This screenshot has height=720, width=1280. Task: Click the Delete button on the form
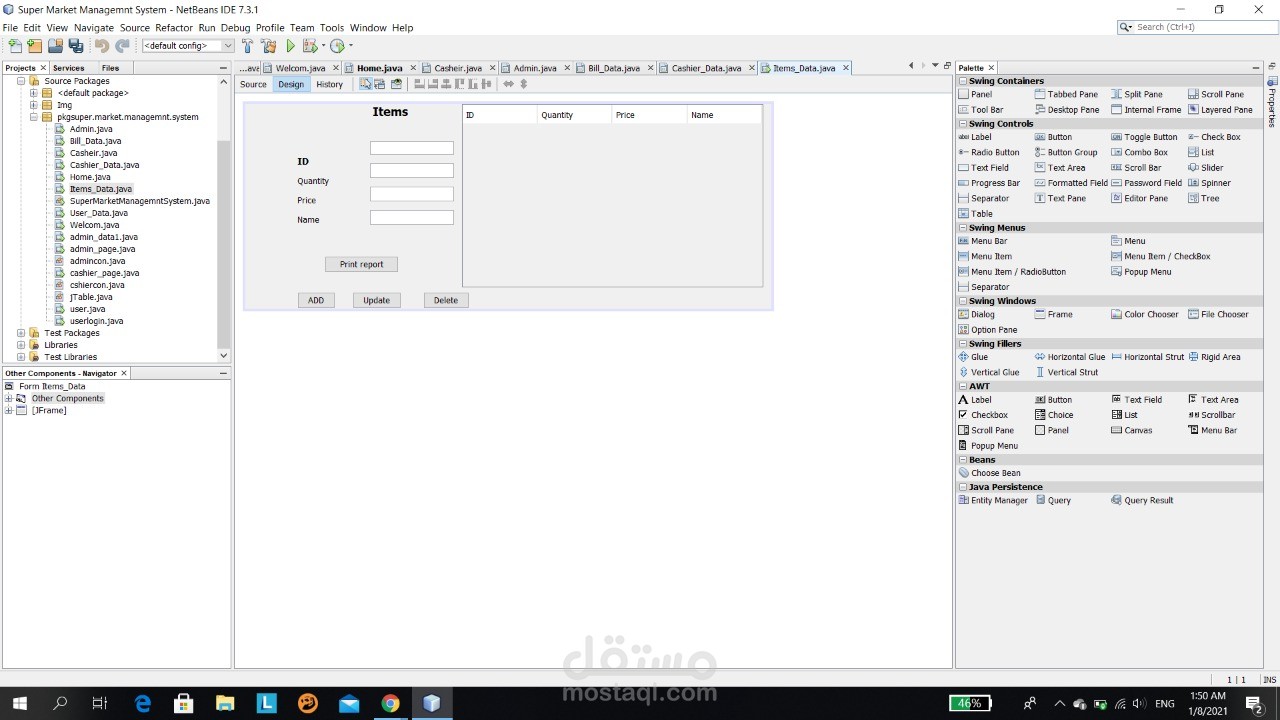point(446,300)
